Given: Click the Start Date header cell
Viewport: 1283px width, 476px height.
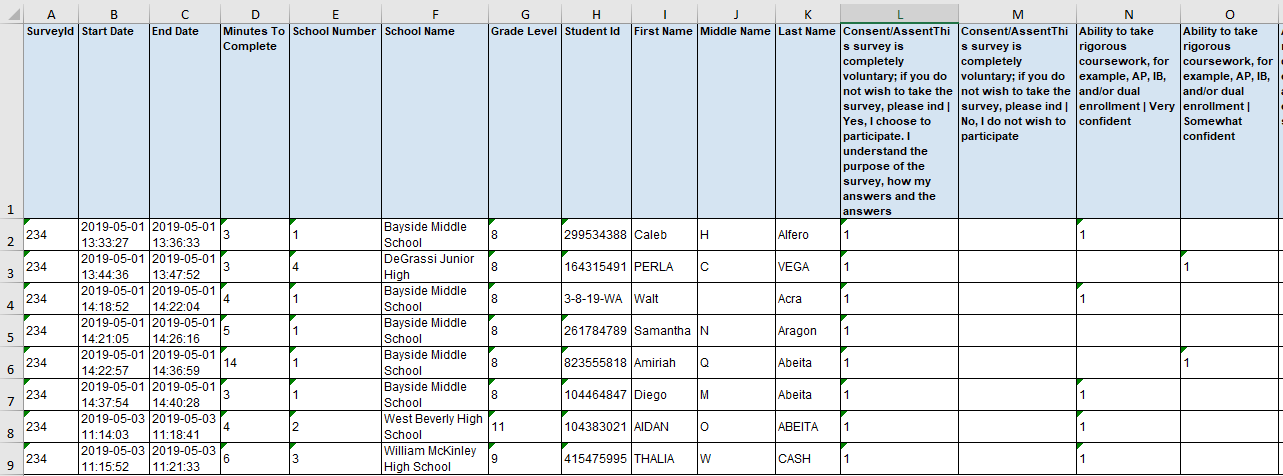Looking at the screenshot, I should [114, 120].
